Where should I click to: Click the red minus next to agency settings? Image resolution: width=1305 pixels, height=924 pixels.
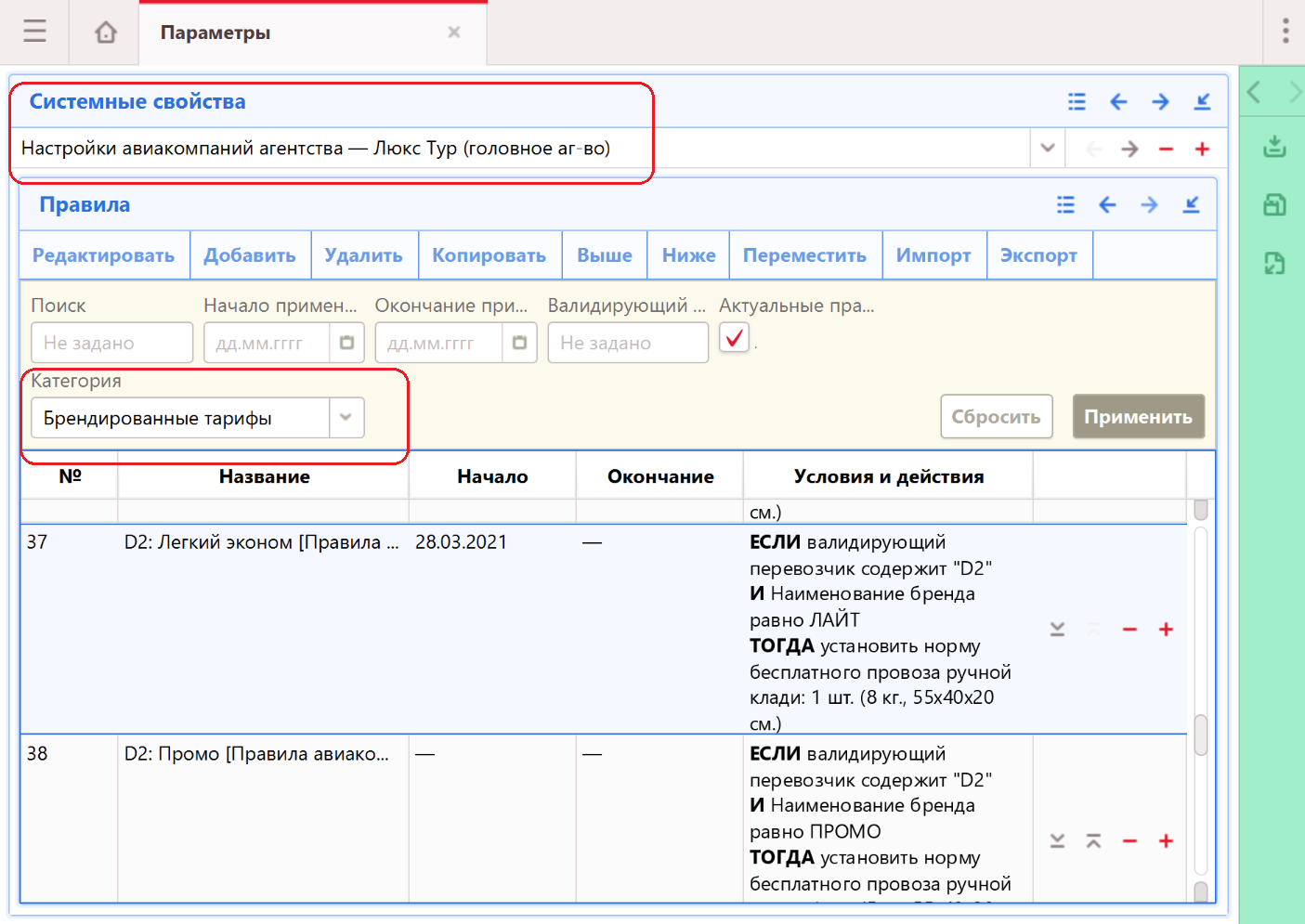[1166, 150]
